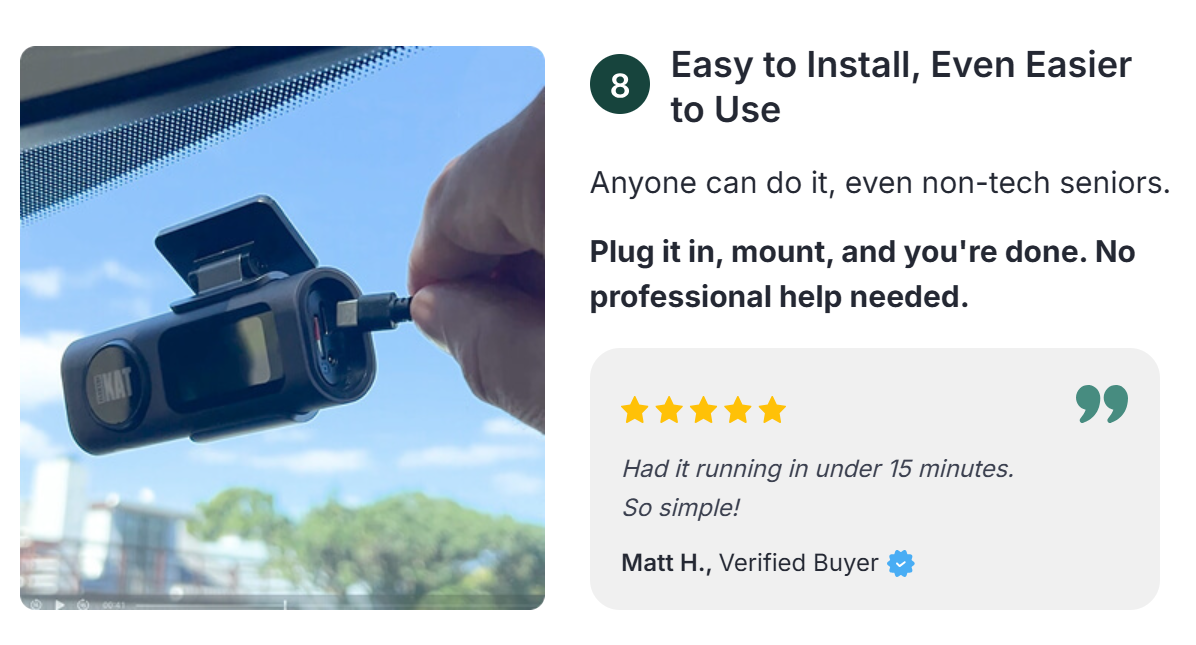
Task: Click the rewind icon in video controls
Action: point(36,605)
